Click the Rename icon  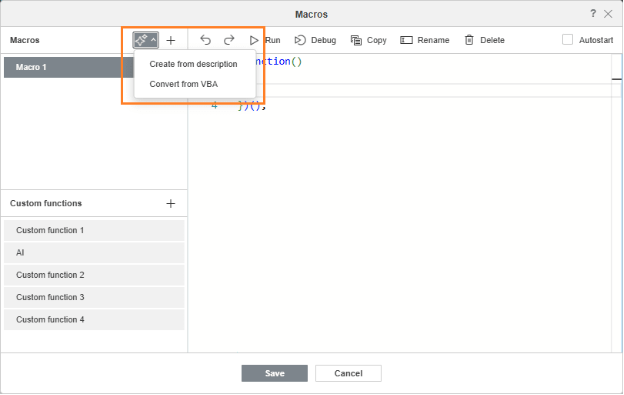tap(406, 40)
